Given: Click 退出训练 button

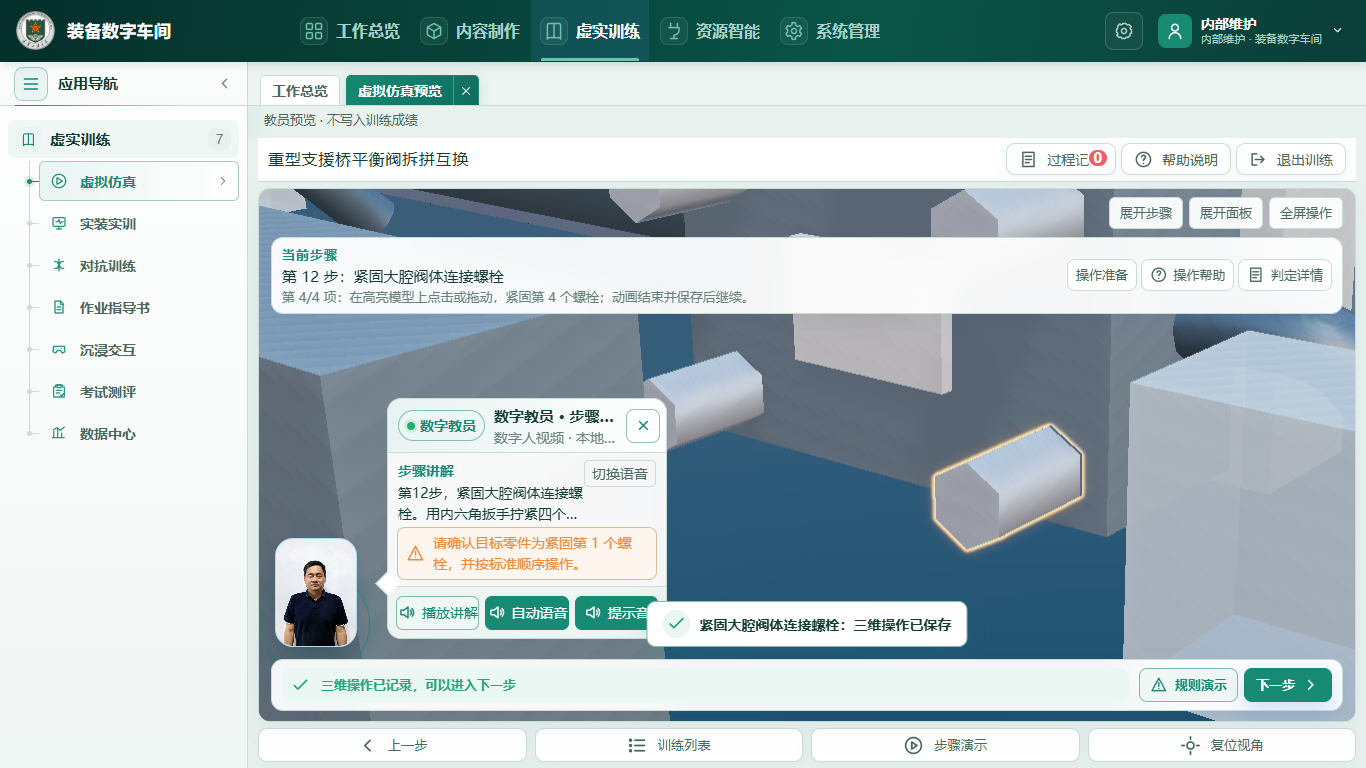Looking at the screenshot, I should coord(1291,160).
